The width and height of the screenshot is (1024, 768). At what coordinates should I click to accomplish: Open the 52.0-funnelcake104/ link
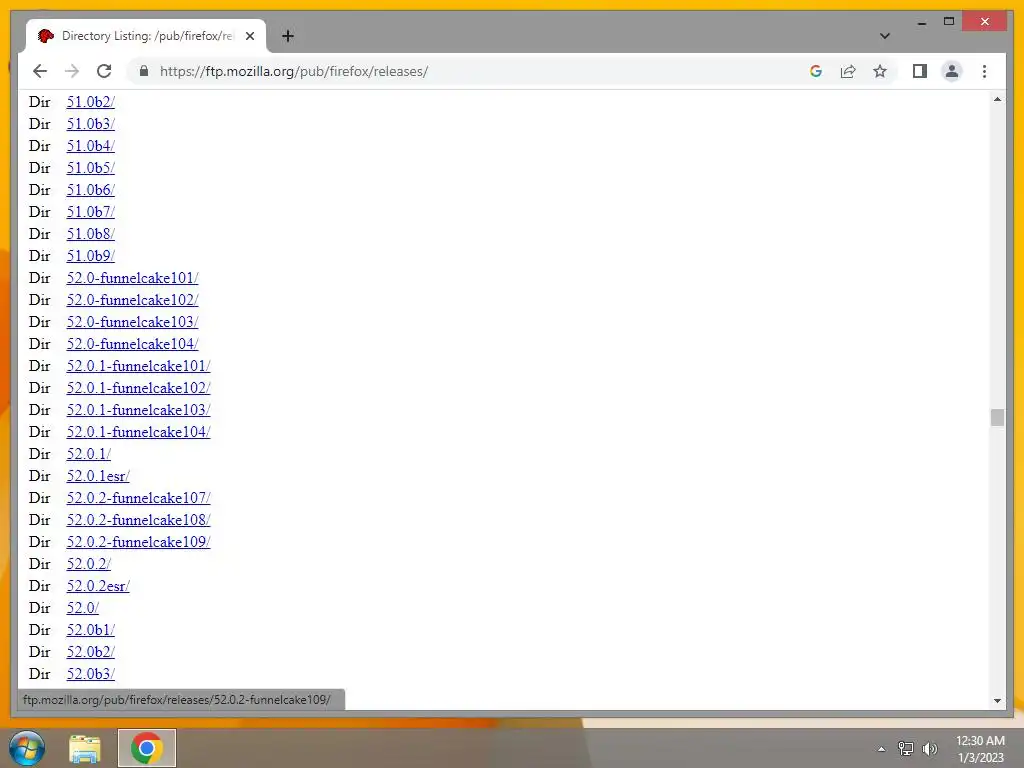pos(132,344)
